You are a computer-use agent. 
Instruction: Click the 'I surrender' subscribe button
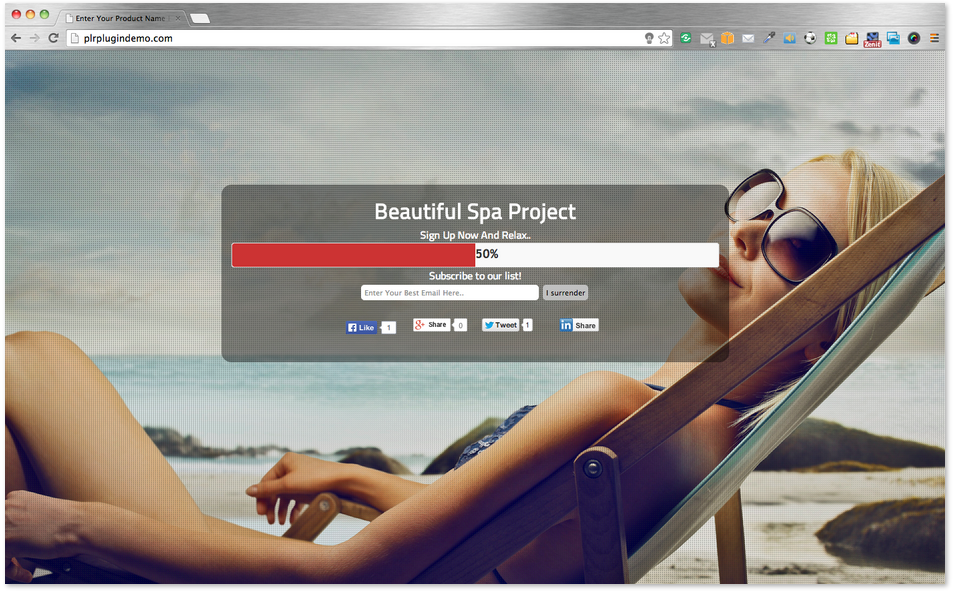click(565, 293)
